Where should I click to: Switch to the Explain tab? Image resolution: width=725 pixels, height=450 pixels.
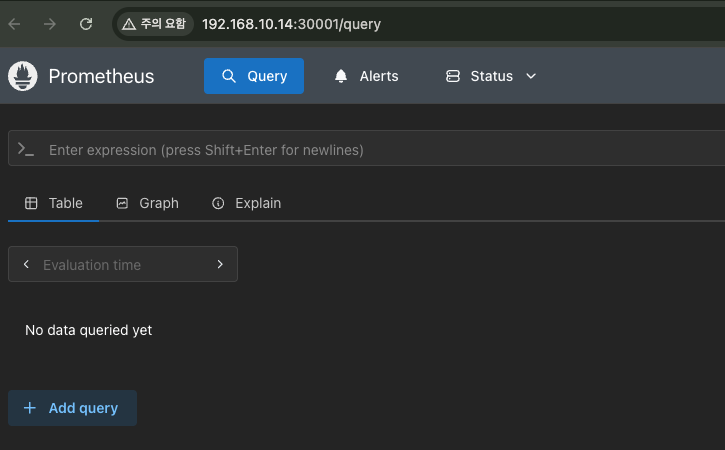246,203
